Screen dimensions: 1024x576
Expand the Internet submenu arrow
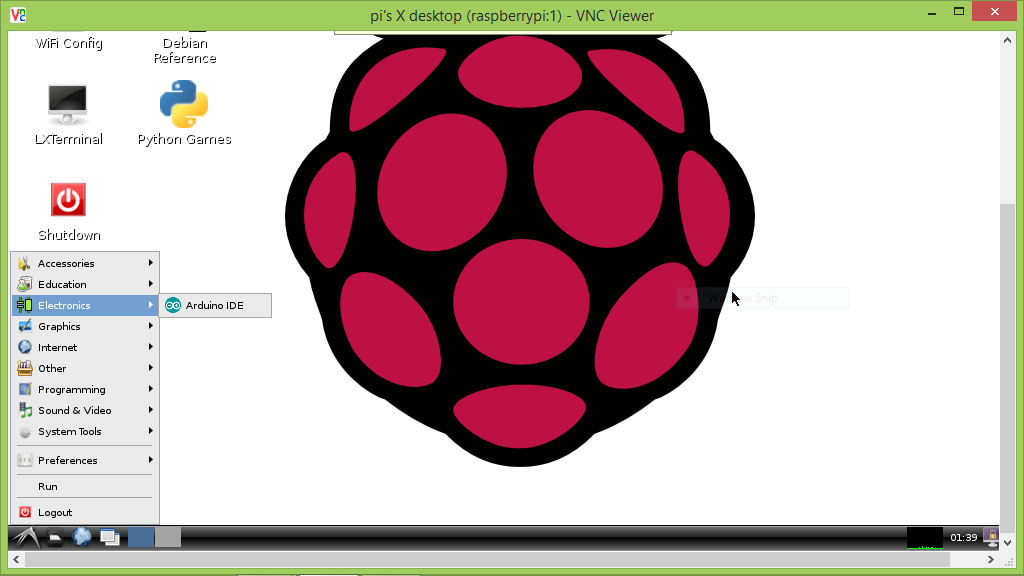point(151,347)
